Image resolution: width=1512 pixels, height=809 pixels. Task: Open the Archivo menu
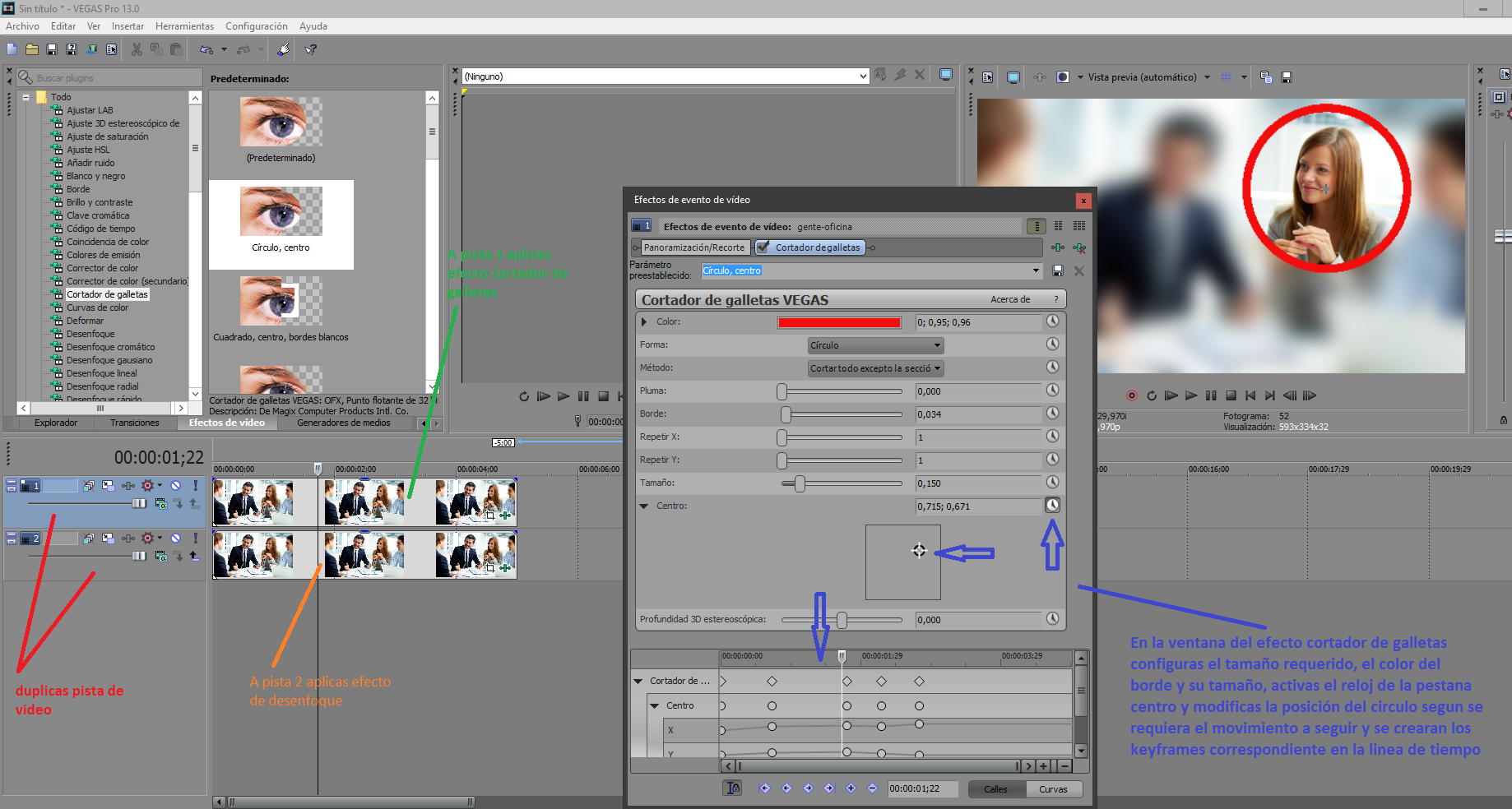[22, 26]
